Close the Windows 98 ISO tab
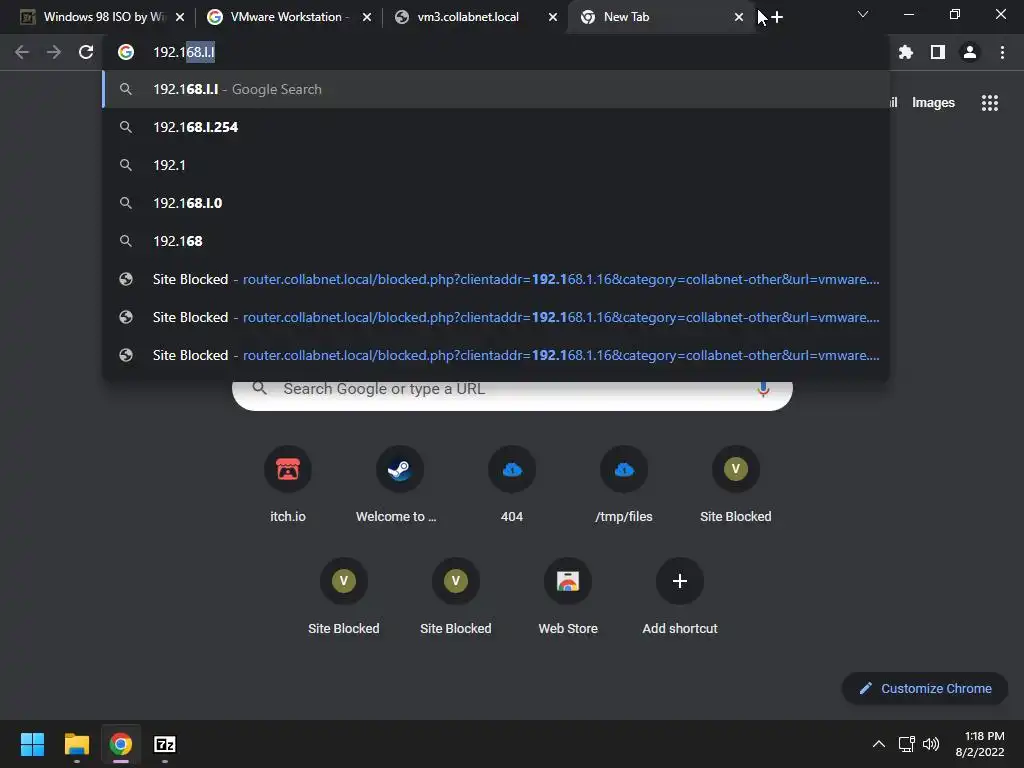The image size is (1024, 768). [180, 18]
